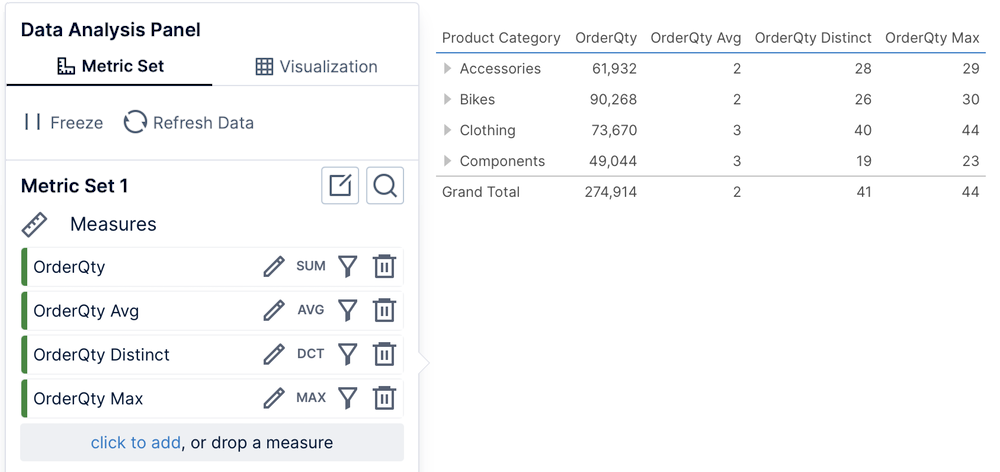
Task: Switch to the Visualization tab
Action: (x=316, y=66)
